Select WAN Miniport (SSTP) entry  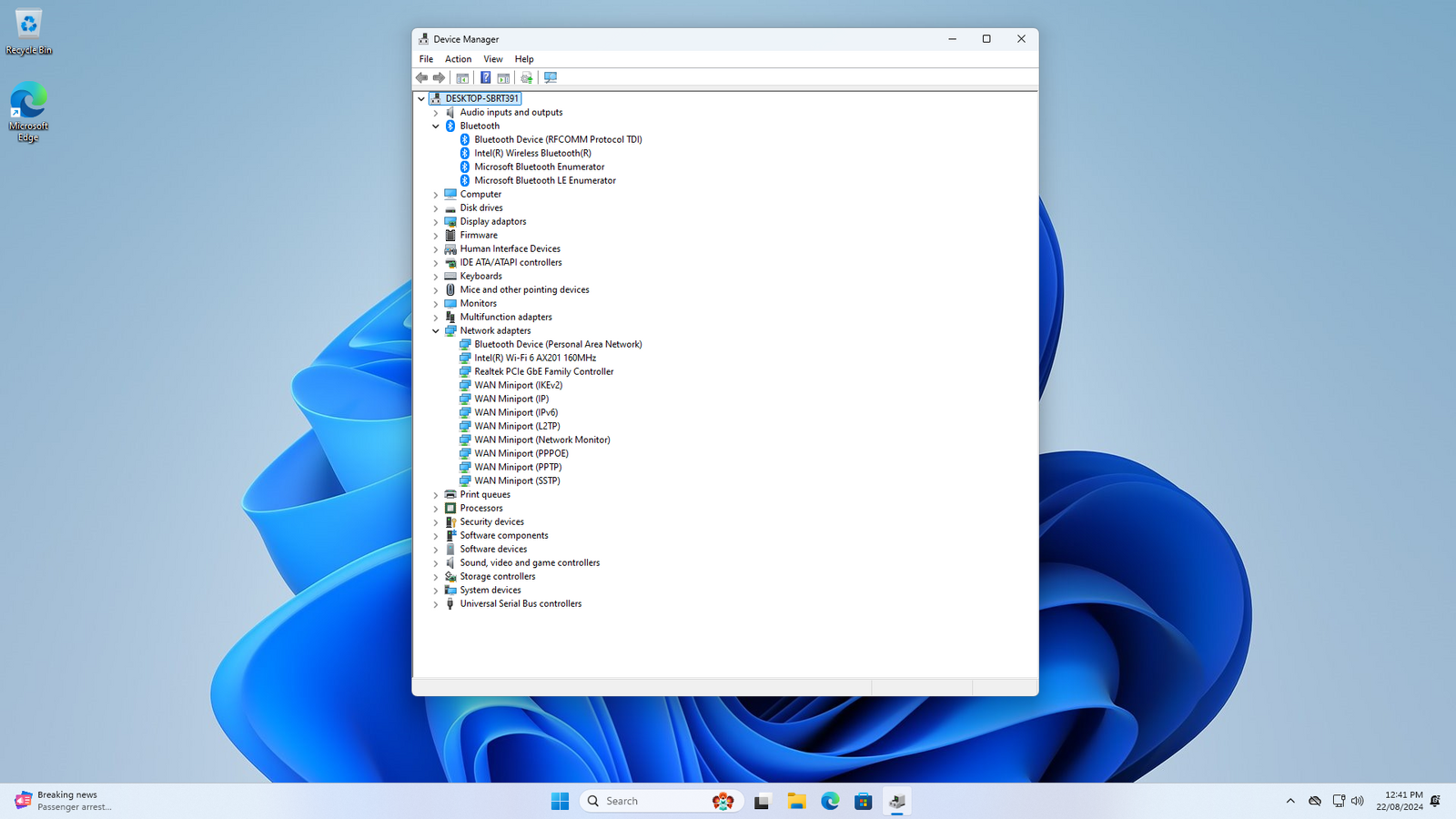coord(517,480)
